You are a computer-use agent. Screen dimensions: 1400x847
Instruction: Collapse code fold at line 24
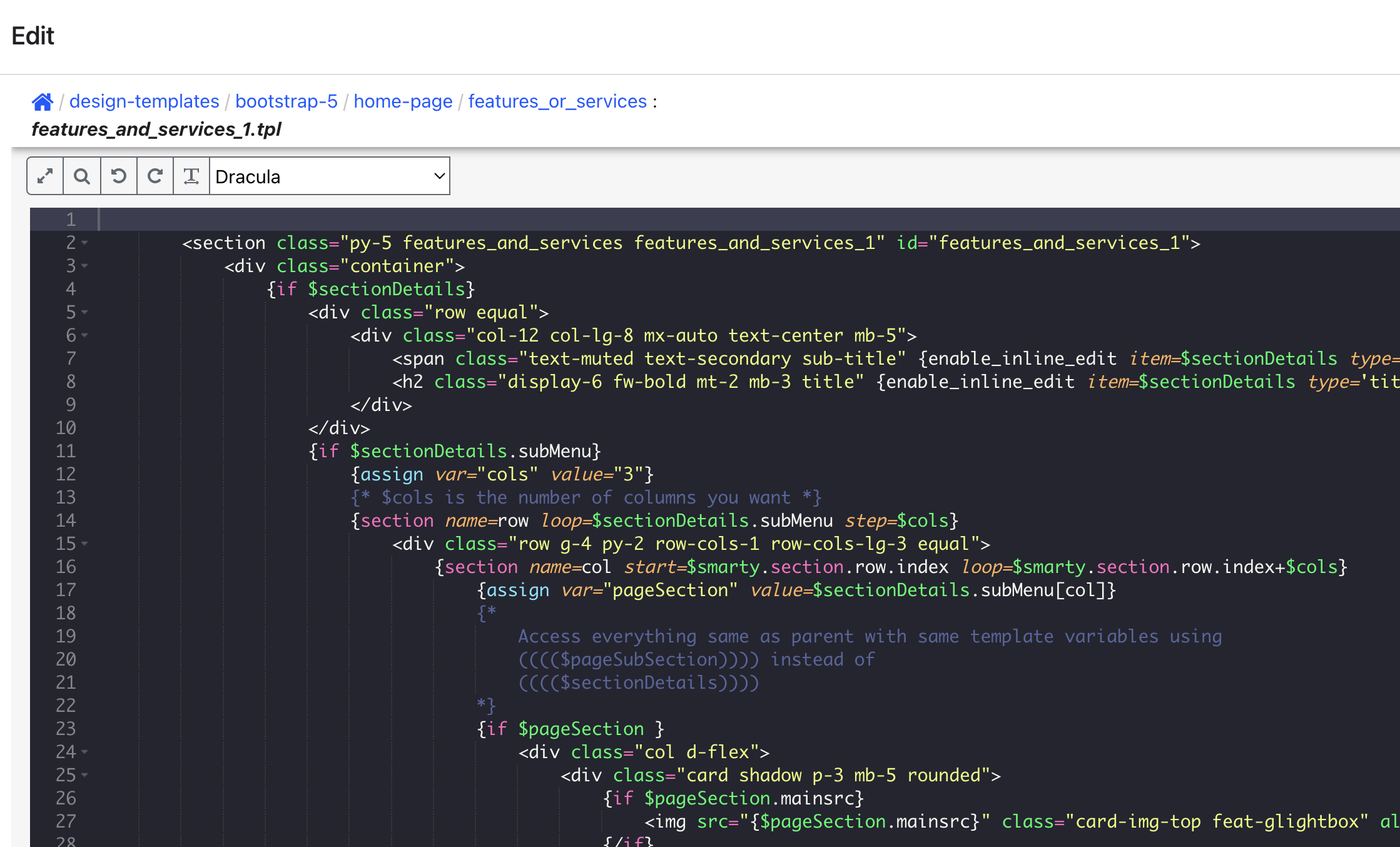point(84,752)
